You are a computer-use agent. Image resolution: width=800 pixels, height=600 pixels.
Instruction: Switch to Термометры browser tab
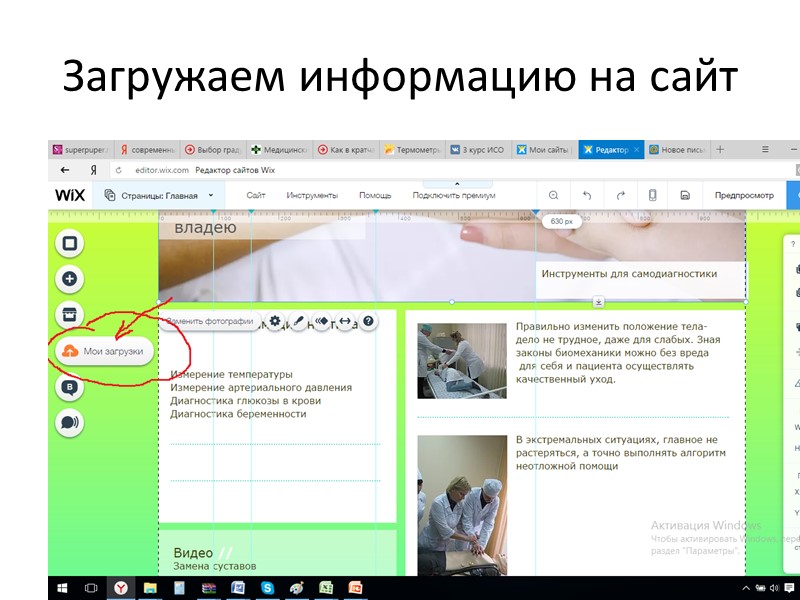412,149
